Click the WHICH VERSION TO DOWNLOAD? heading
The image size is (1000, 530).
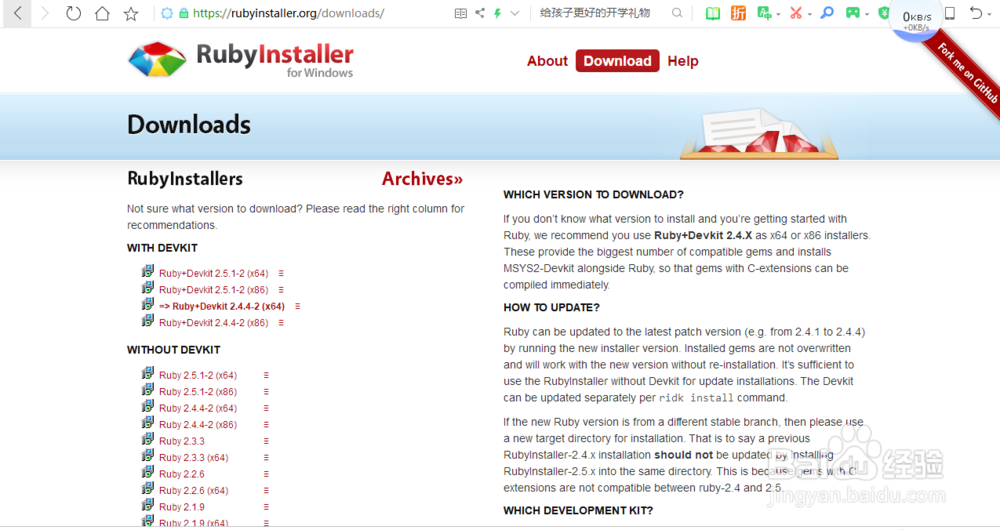coord(593,195)
